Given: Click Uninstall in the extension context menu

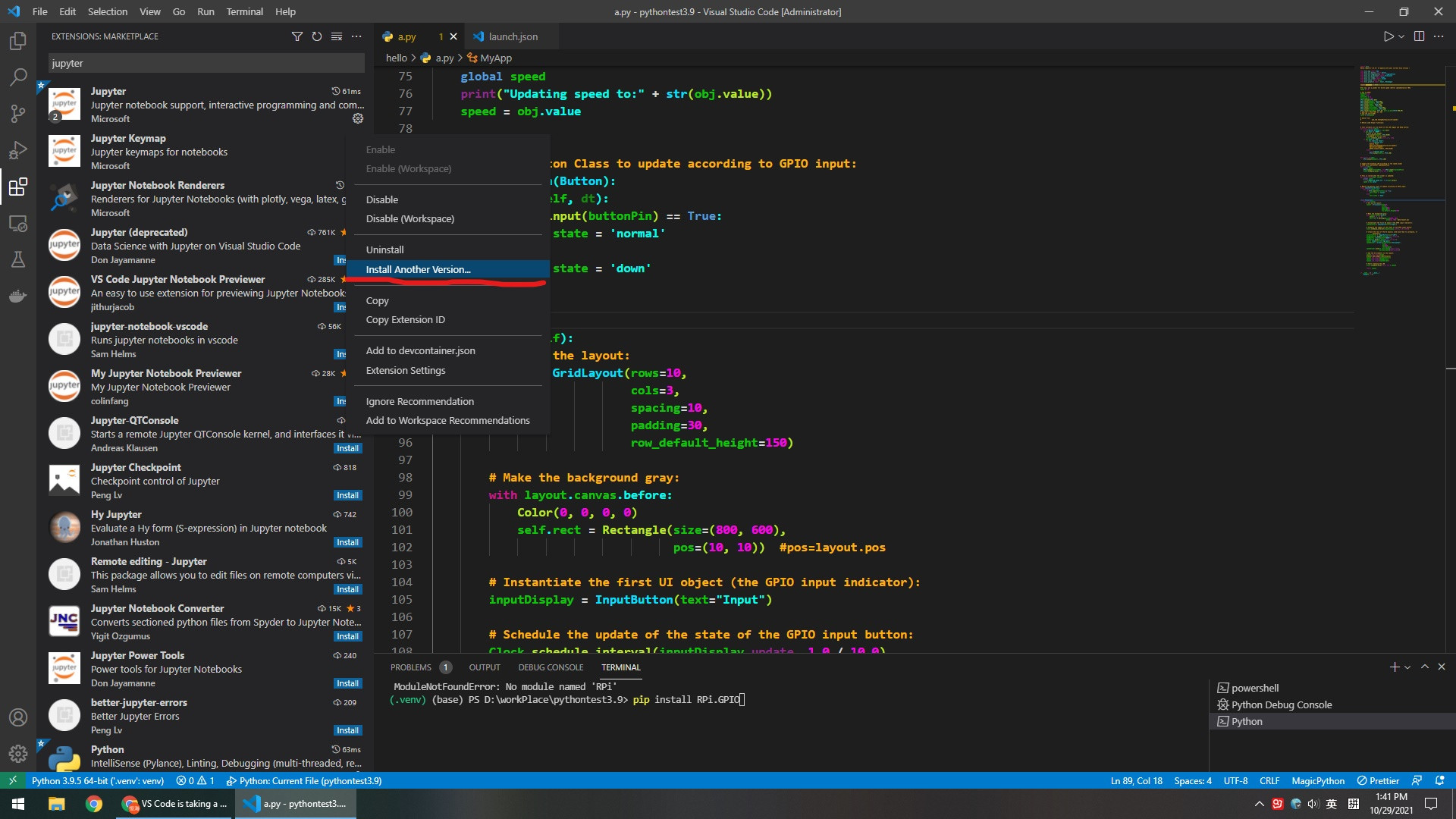Looking at the screenshot, I should (x=385, y=249).
